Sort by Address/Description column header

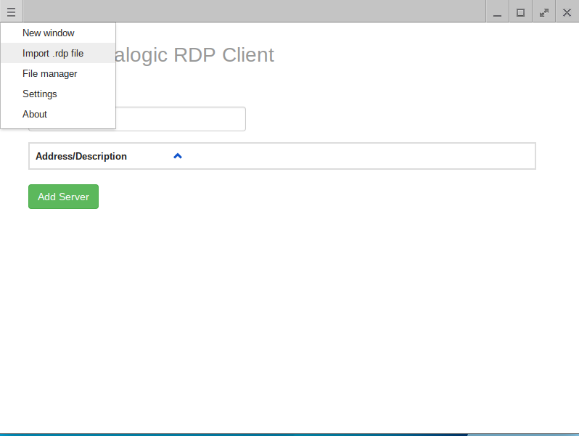click(81, 156)
